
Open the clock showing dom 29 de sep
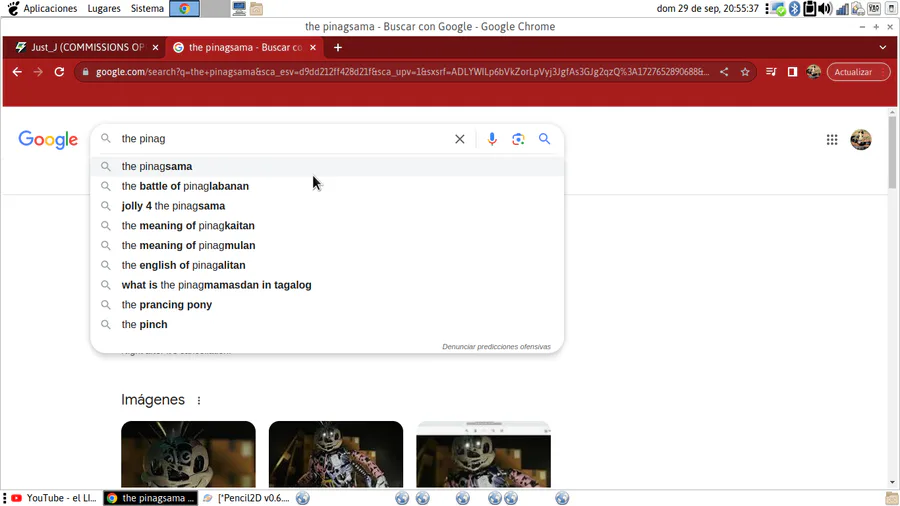pyautogui.click(x=707, y=9)
